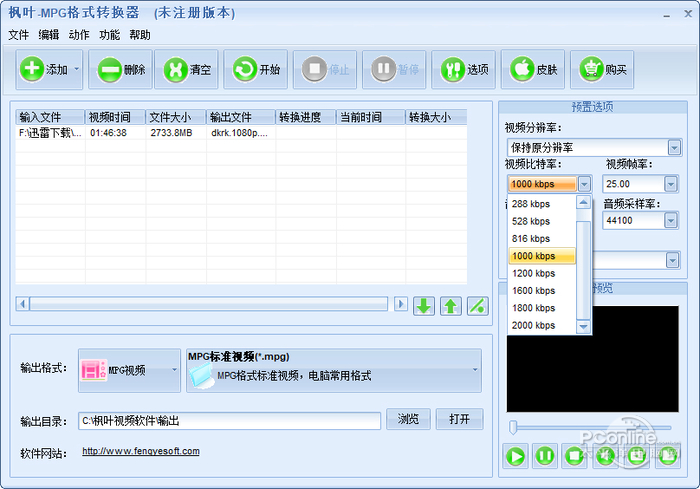Click the folder icon in MPG标准视频 profile
Screen dimensions: 700x489
[202, 375]
